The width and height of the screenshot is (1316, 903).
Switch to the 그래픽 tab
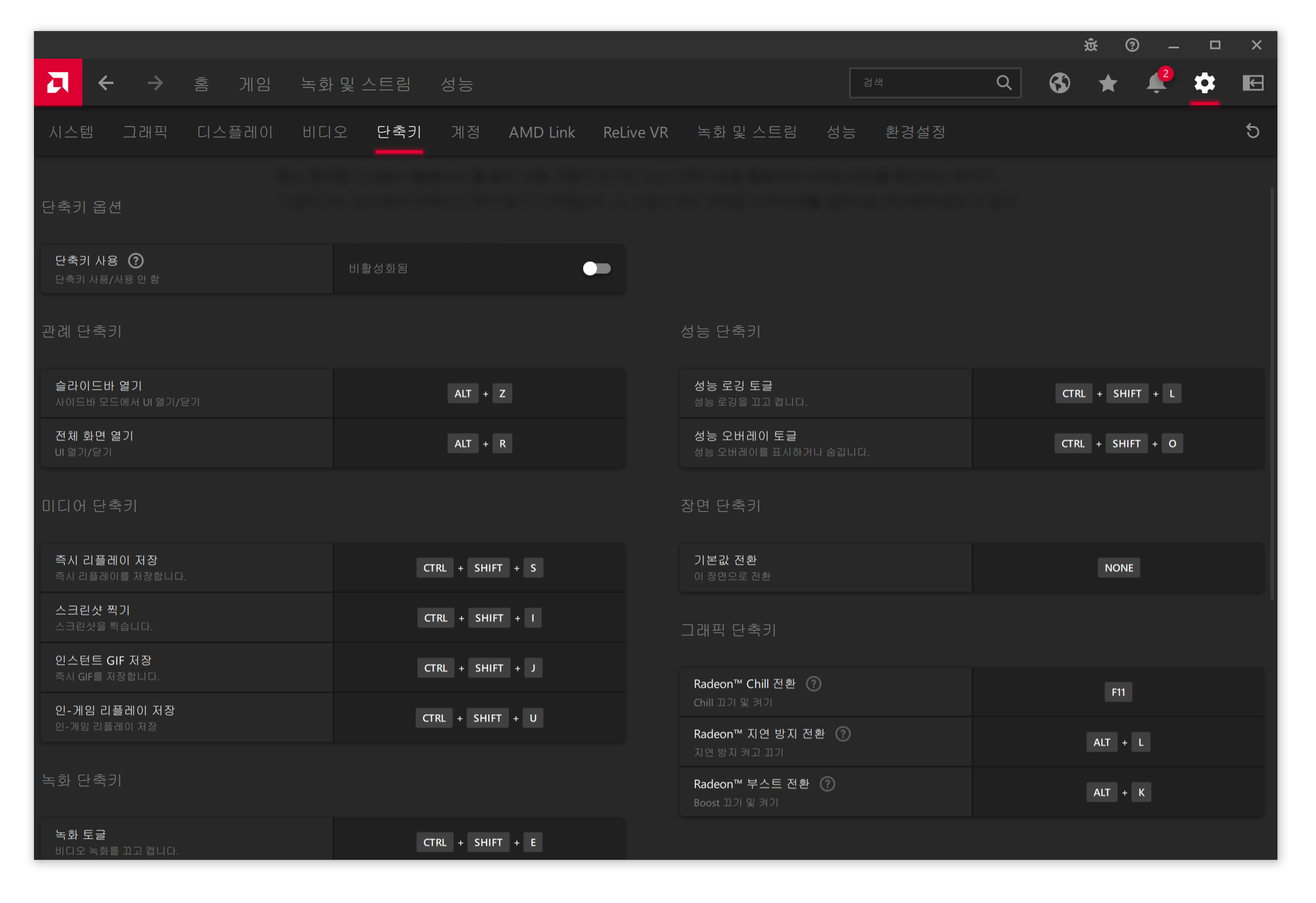(145, 132)
